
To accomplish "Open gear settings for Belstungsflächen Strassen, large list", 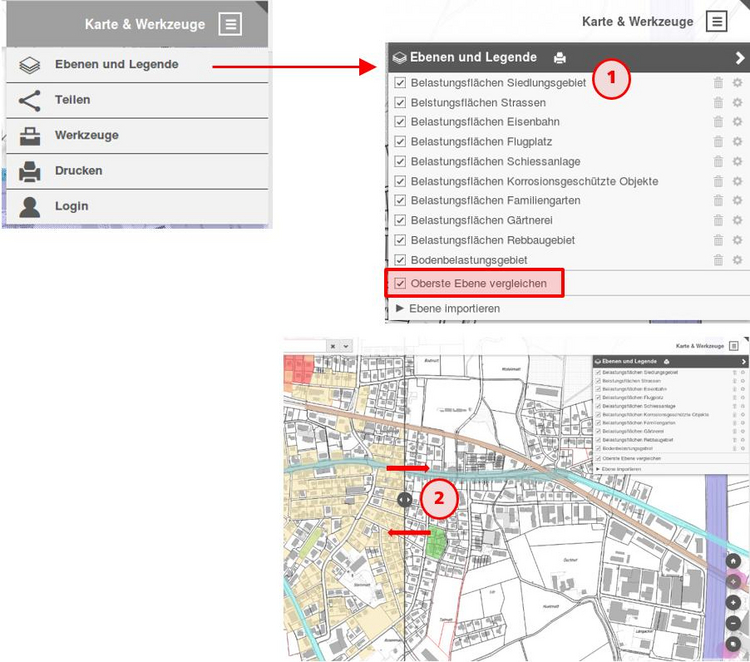I will click(x=737, y=102).
